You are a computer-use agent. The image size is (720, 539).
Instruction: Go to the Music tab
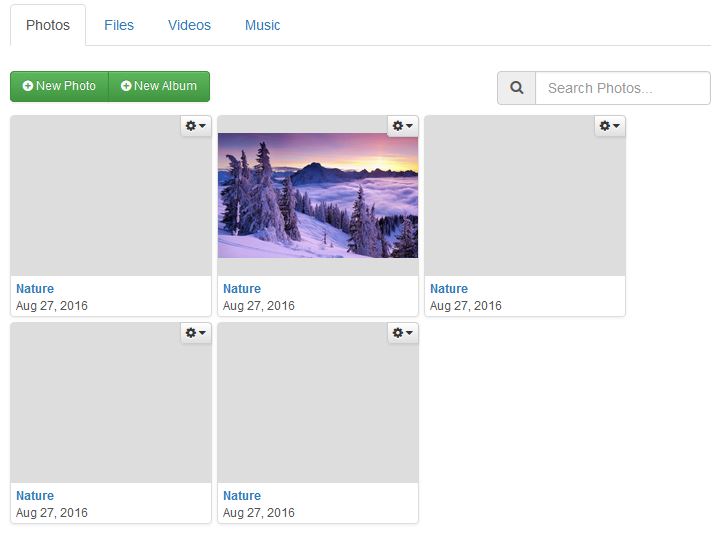262,25
